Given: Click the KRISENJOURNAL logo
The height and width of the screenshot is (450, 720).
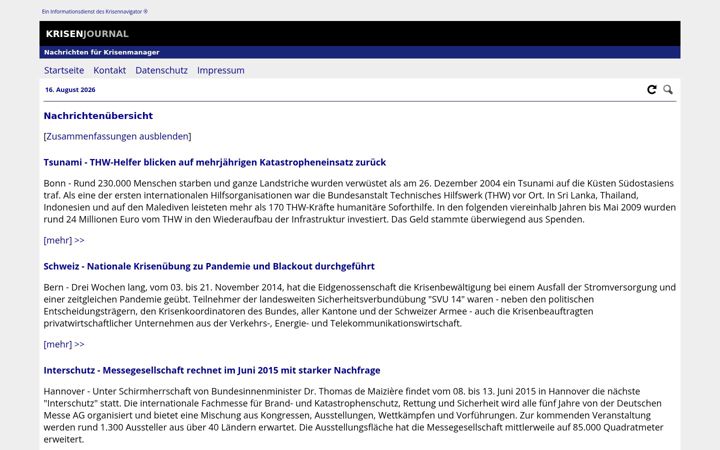Looking at the screenshot, I should (87, 34).
